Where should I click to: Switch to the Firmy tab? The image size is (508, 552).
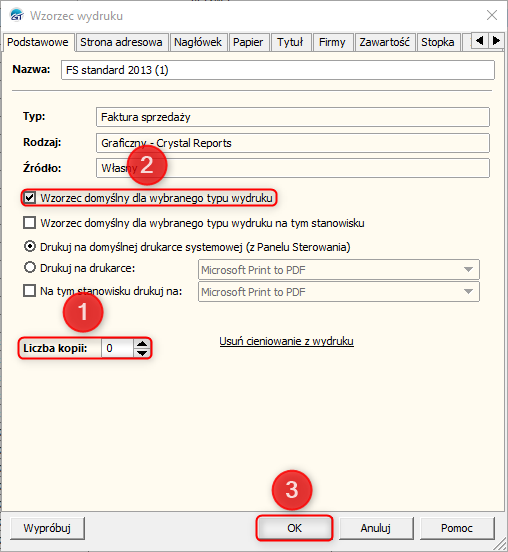click(332, 42)
